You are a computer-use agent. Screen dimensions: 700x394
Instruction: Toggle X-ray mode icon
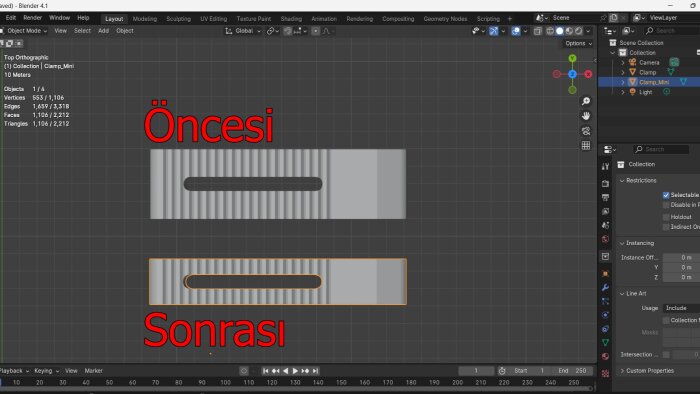point(538,31)
